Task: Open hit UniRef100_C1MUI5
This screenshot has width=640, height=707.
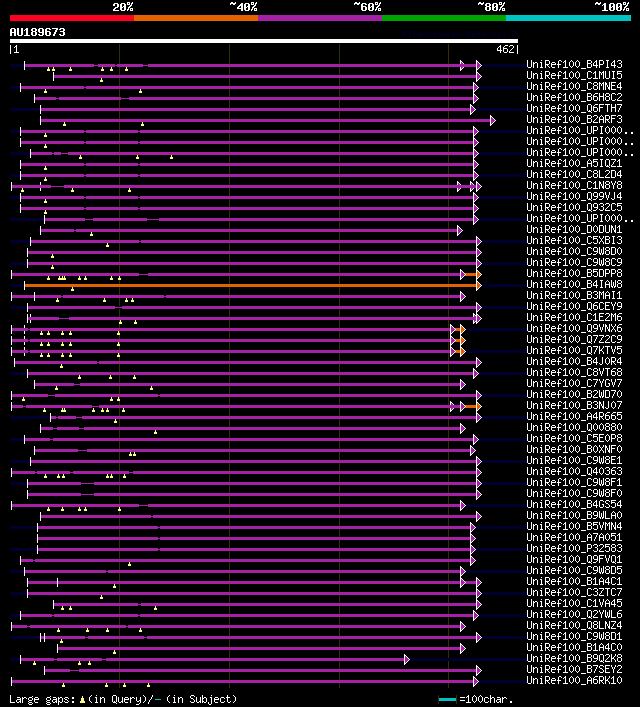Action: click(x=574, y=75)
